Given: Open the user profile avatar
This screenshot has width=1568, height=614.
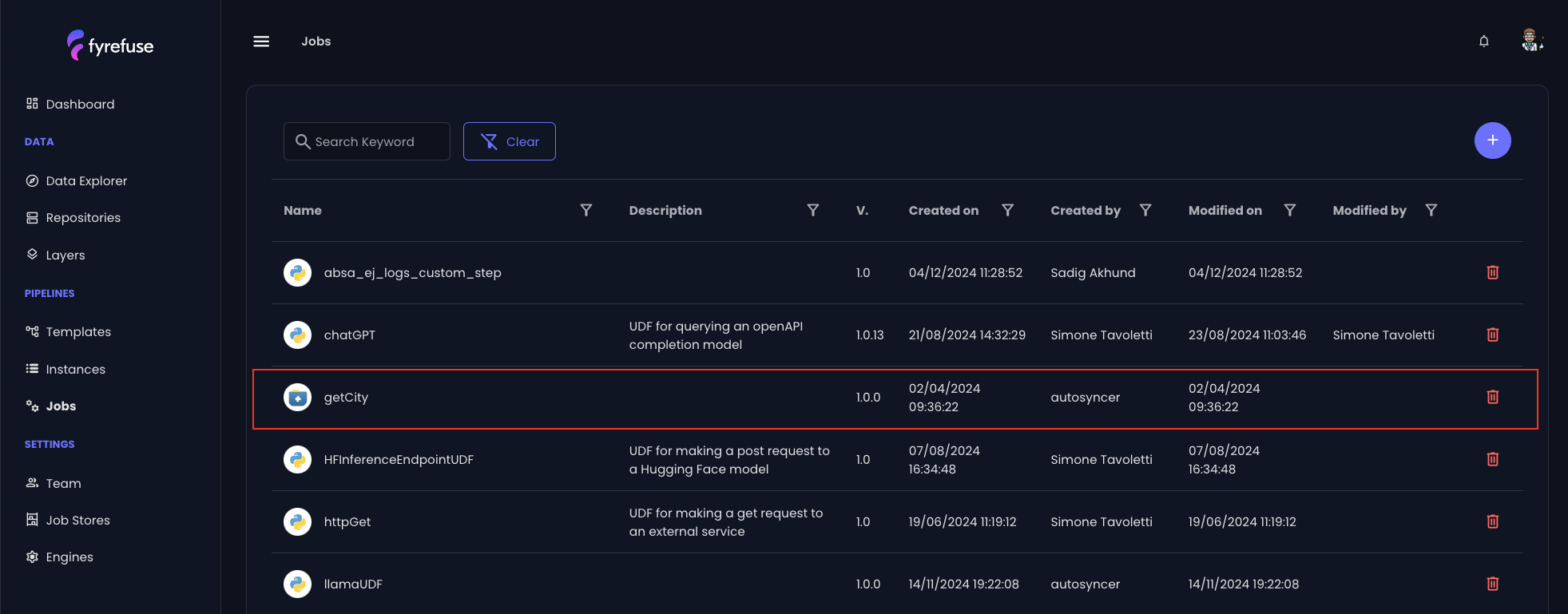Looking at the screenshot, I should [1530, 41].
